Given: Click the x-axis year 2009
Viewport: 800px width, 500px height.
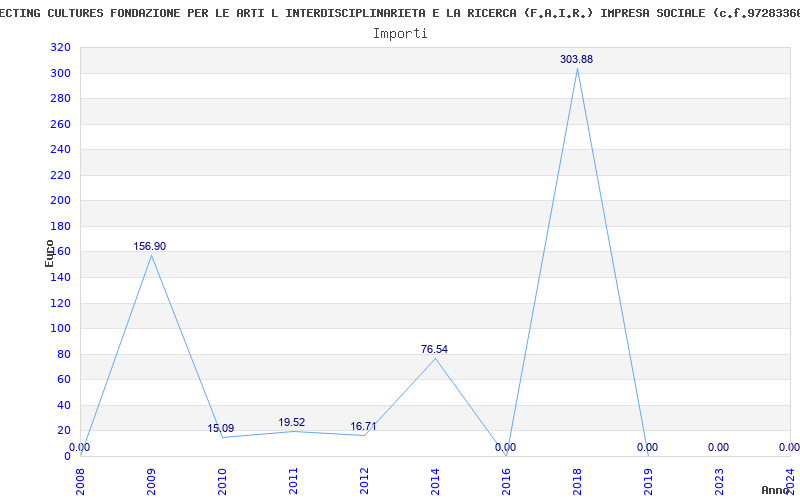Looking at the screenshot, I should pos(152,482).
